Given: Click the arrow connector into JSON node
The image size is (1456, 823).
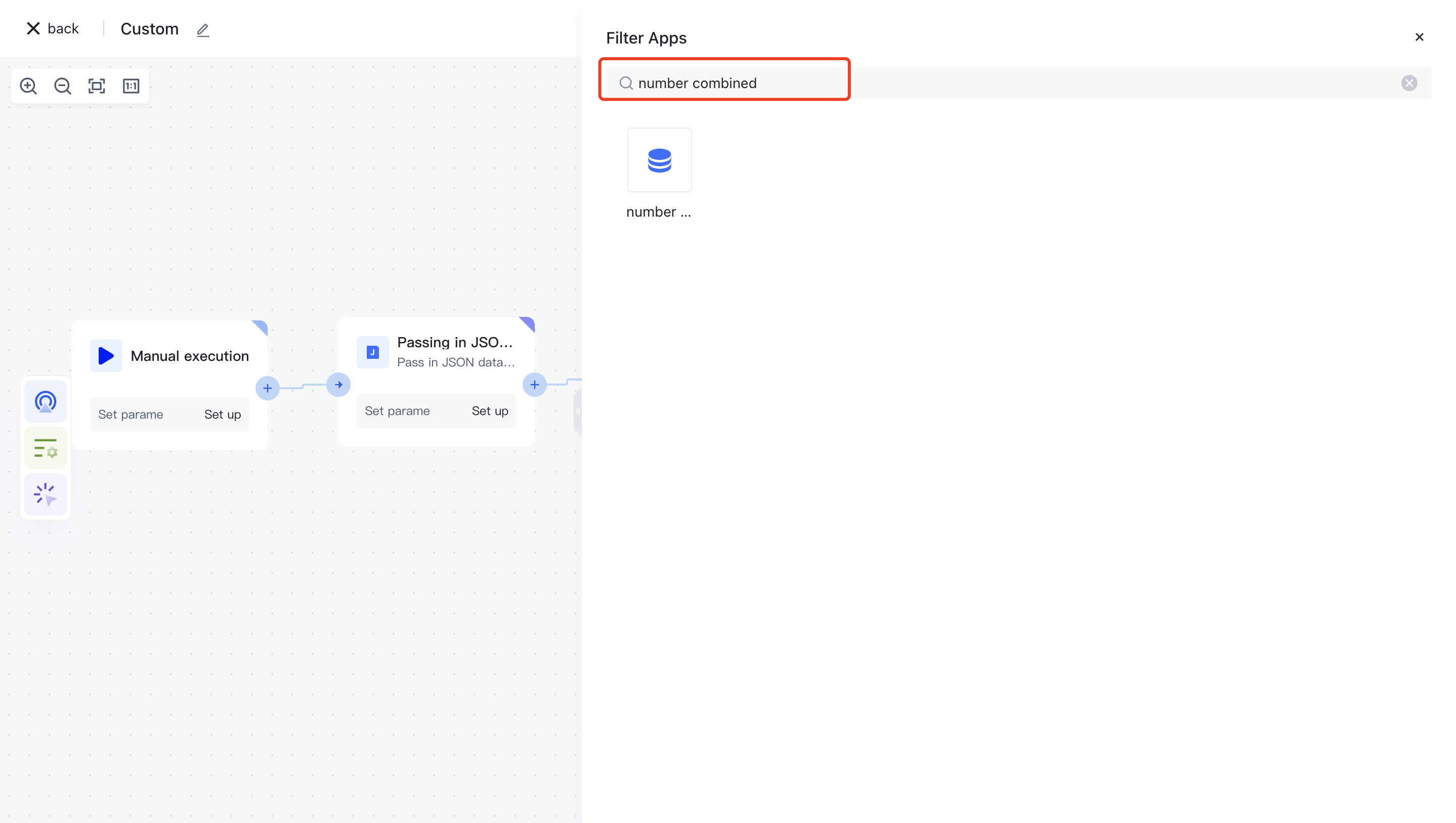Looking at the screenshot, I should (x=338, y=385).
